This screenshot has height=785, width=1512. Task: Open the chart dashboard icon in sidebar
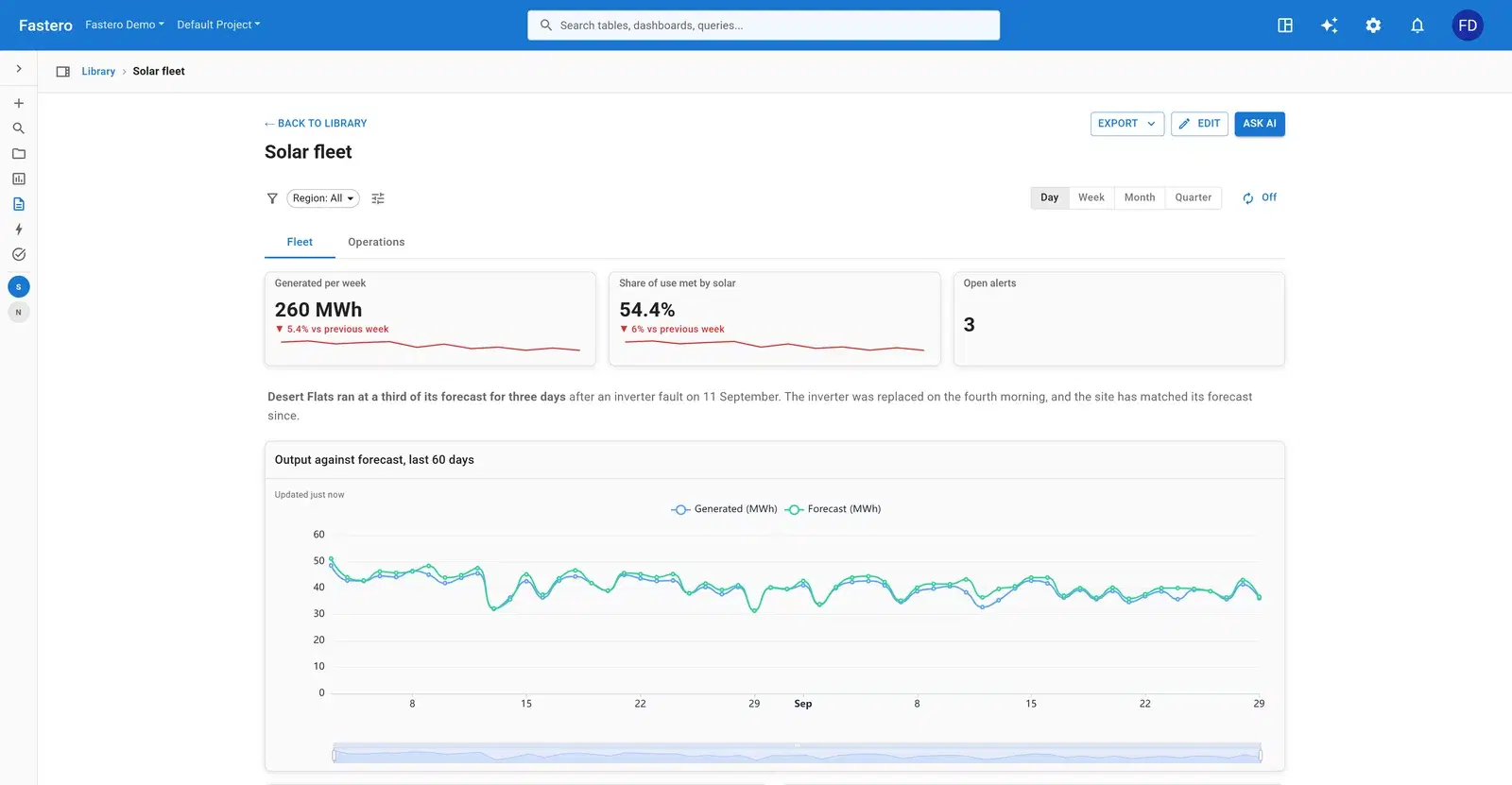pos(18,179)
